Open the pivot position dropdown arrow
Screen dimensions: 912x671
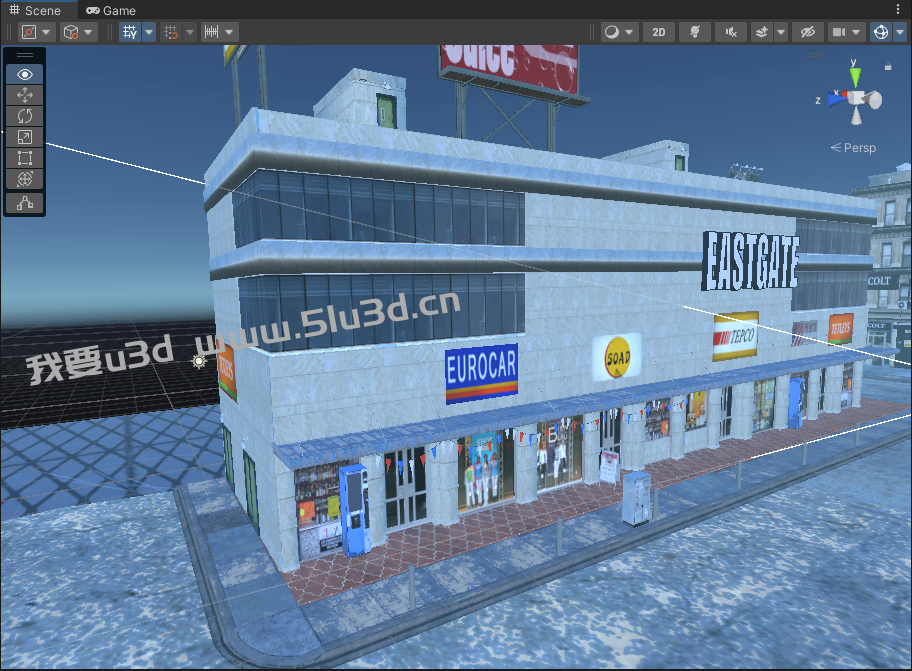(x=47, y=32)
